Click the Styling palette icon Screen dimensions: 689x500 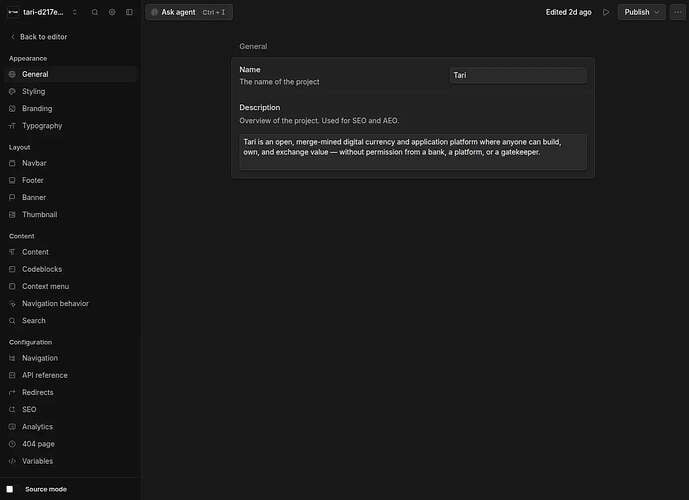[12, 91]
